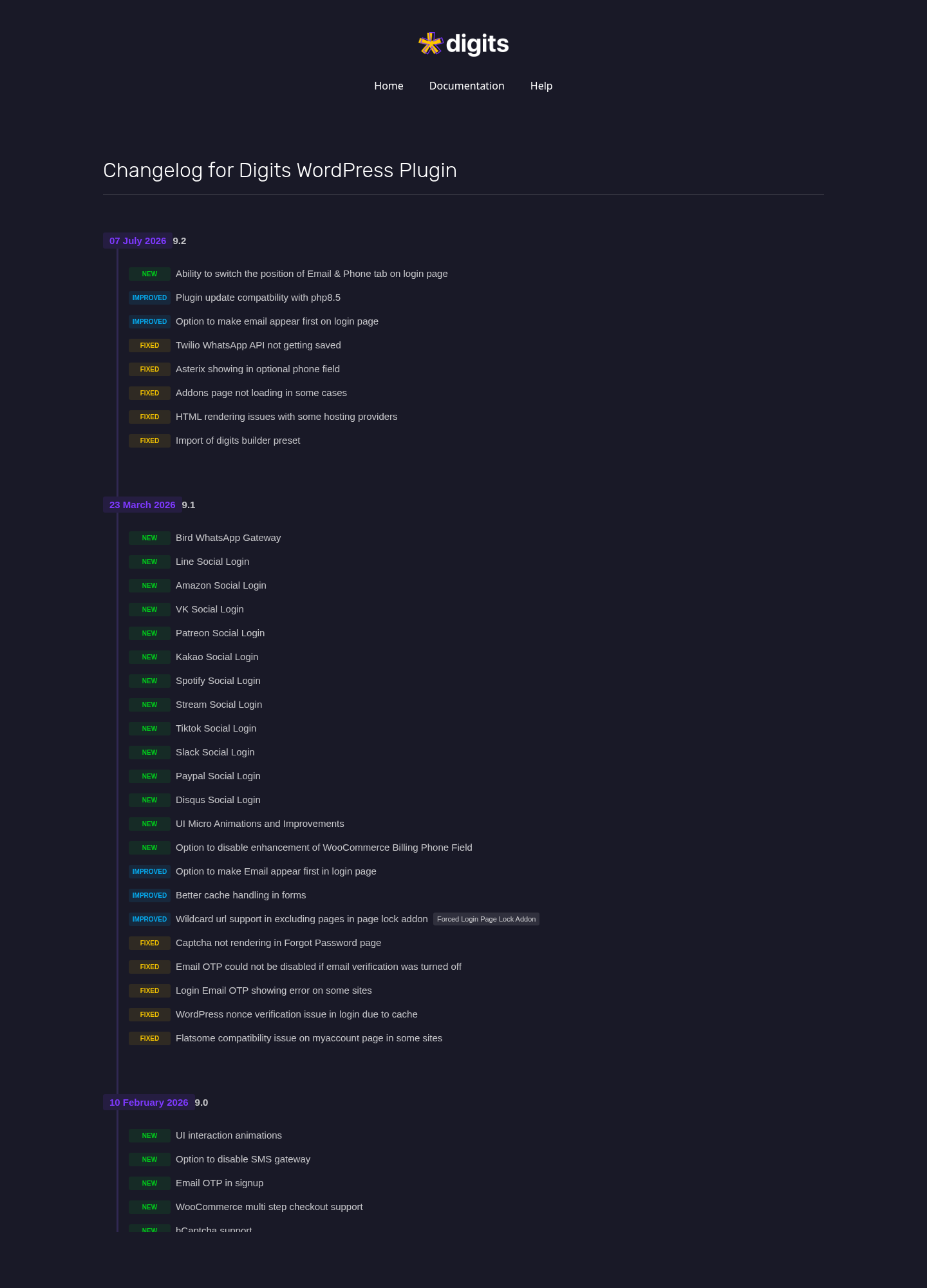Click FIXED badge beside Twilio WhatsApp API entry
This screenshot has width=927, height=1288.
(149, 345)
